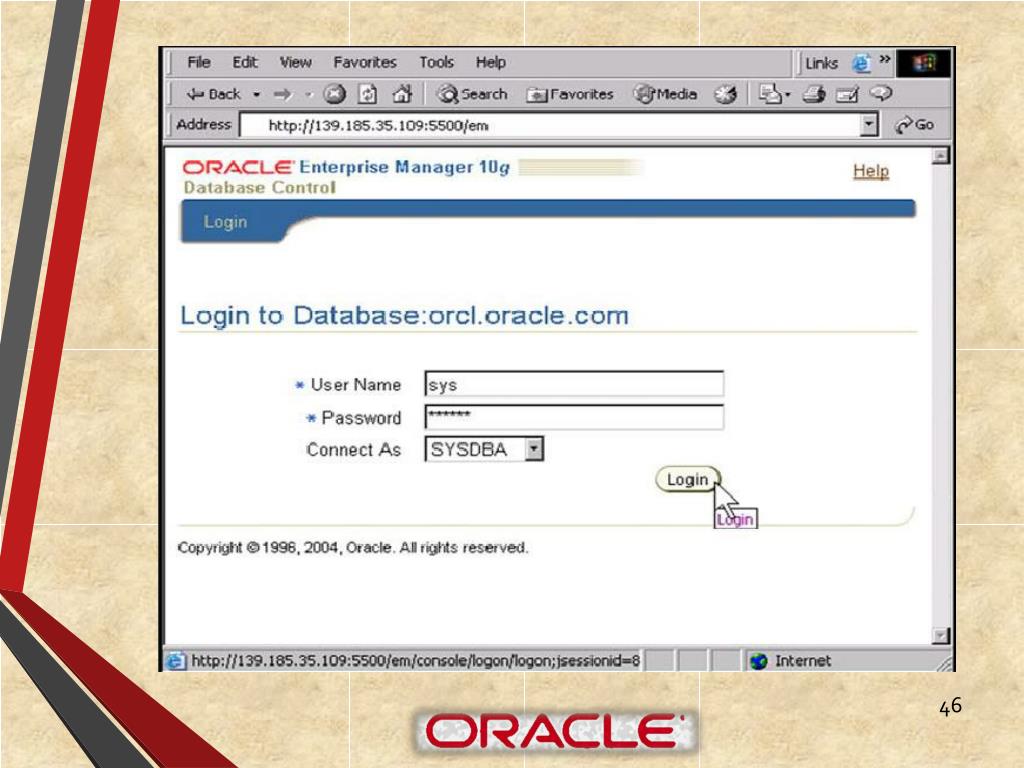Select the Login tab
Screen dimensions: 1024x768
(x=225, y=222)
